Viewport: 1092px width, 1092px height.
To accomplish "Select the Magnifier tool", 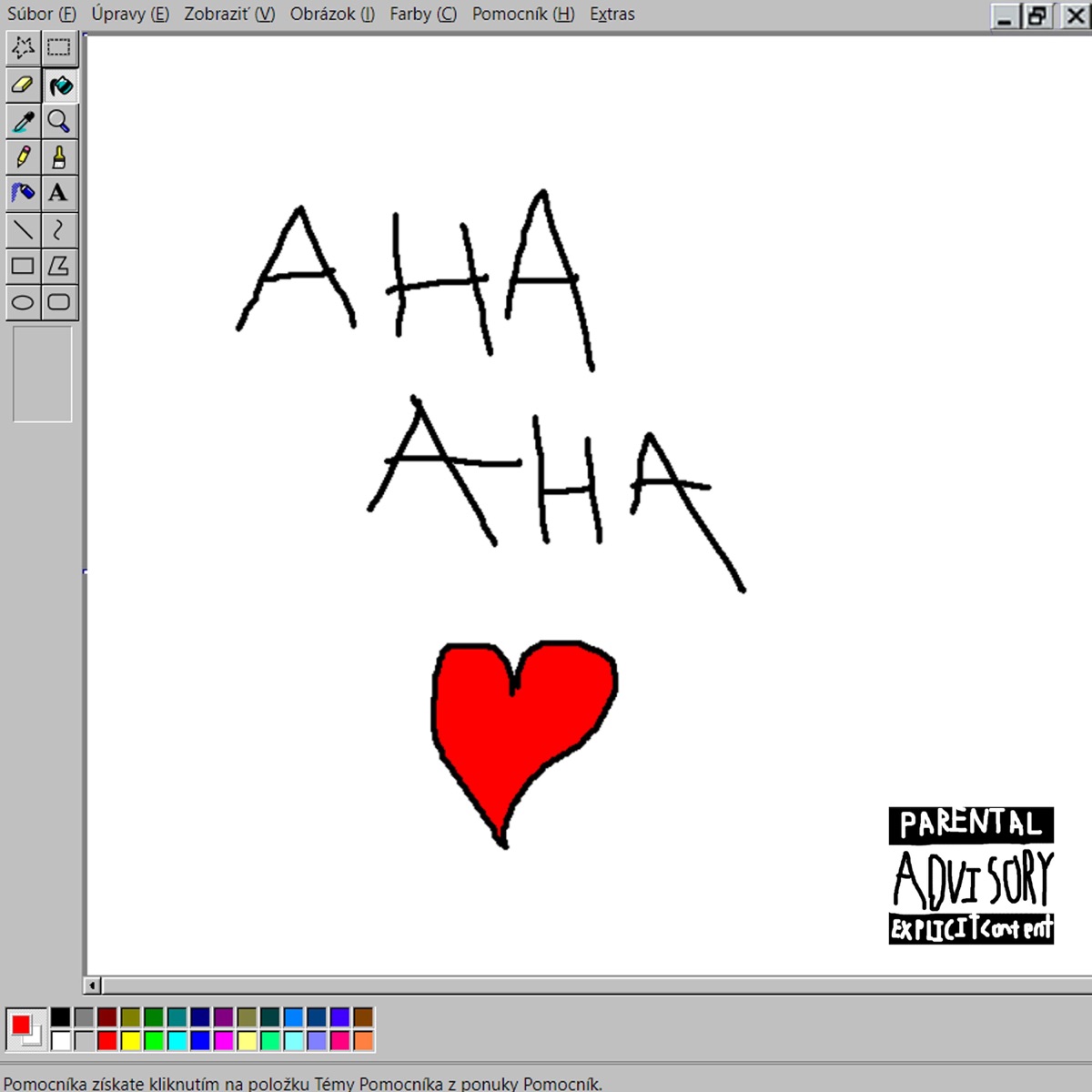I will 60,121.
